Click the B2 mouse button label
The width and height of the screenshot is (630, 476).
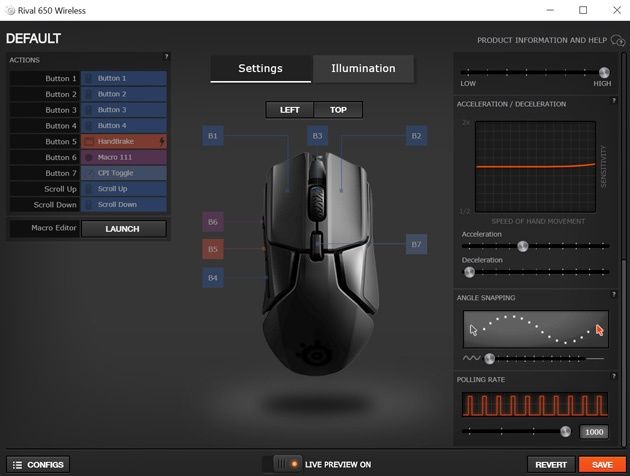[416, 136]
